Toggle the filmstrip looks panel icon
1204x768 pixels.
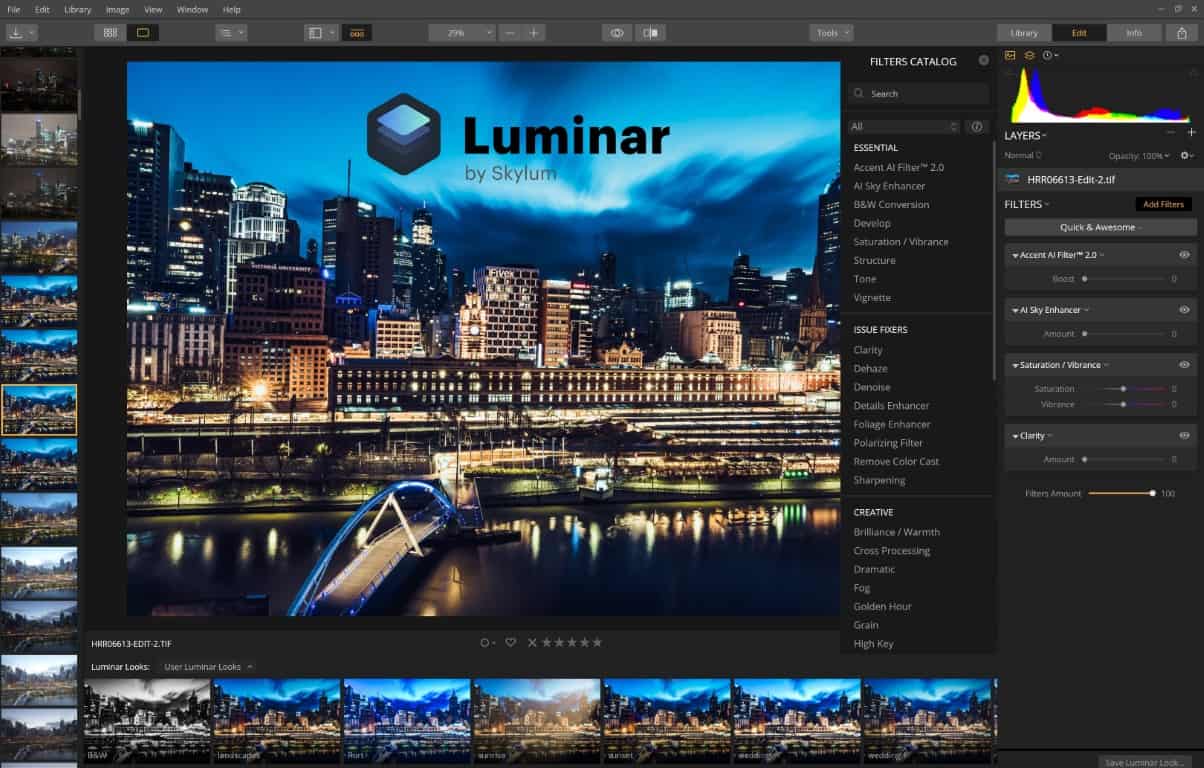[357, 33]
